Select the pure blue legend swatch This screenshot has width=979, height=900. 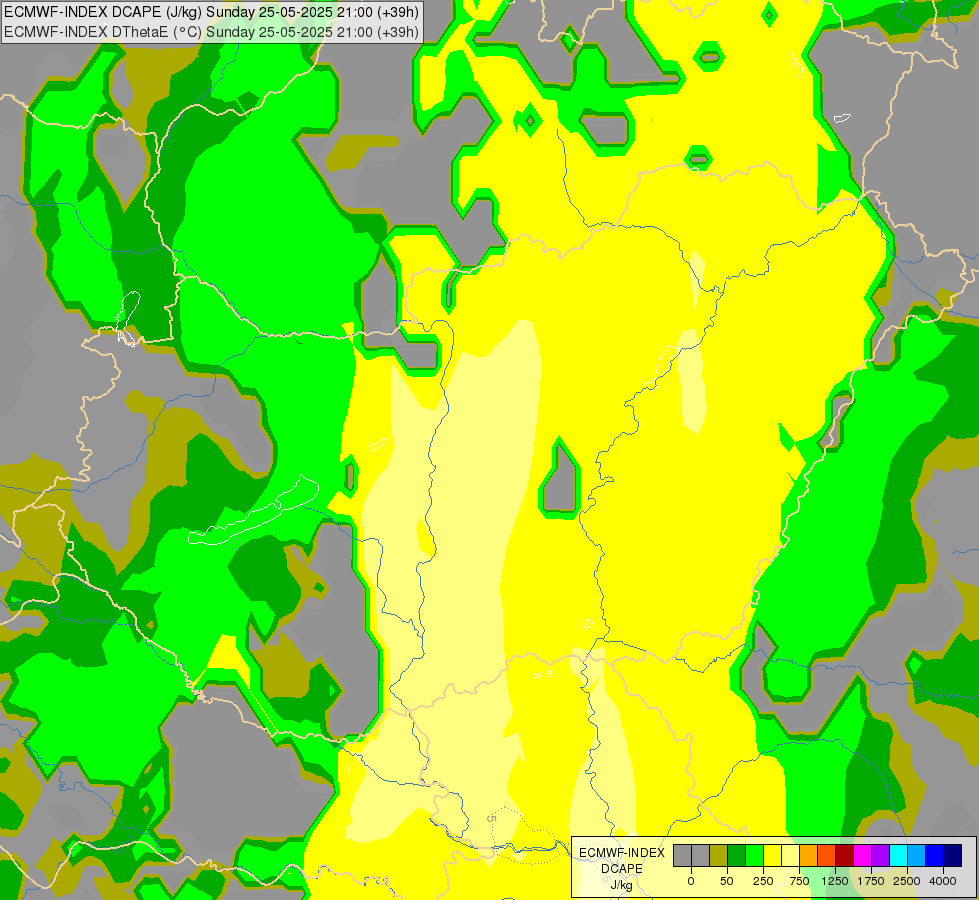point(935,855)
